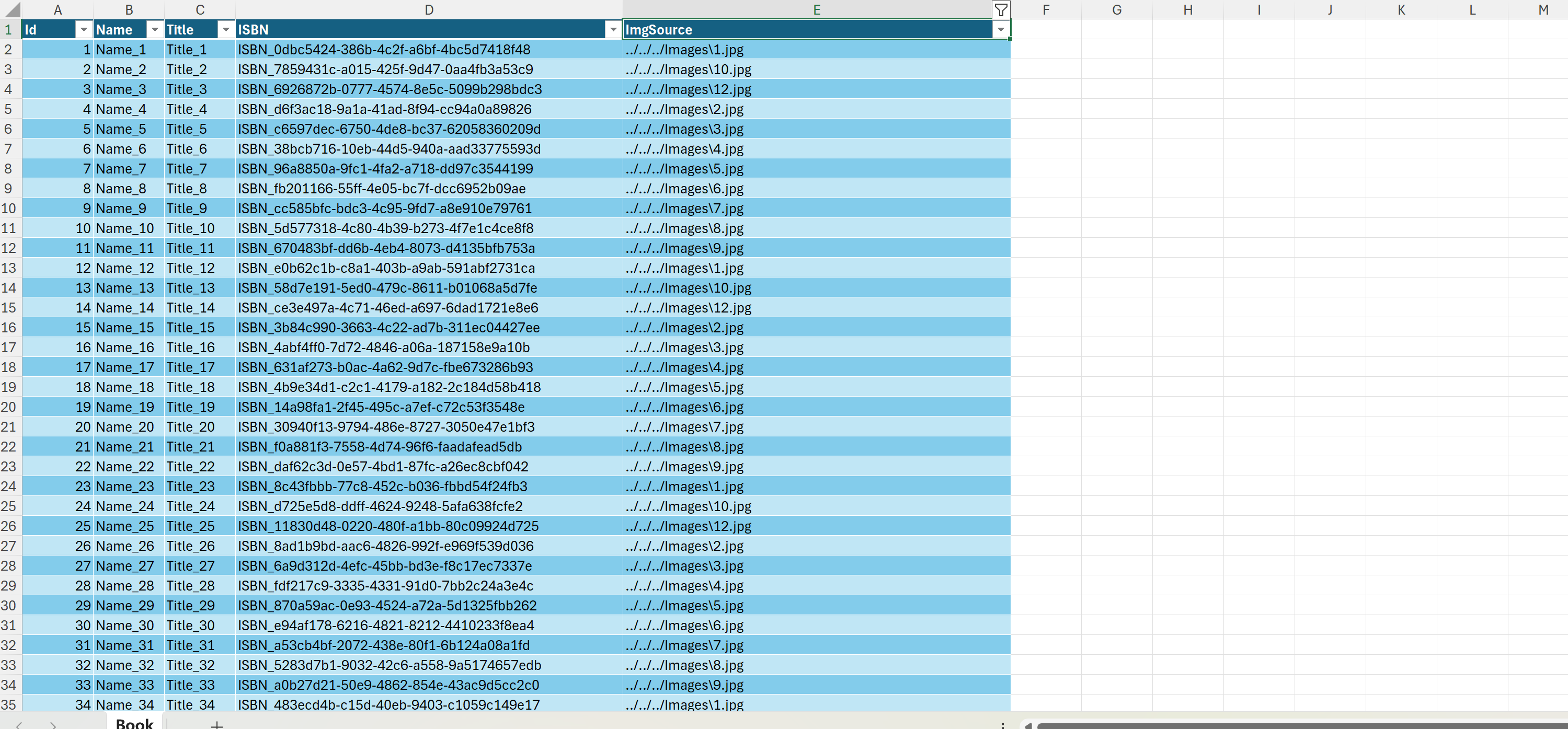Click the cell containing Name_15
This screenshot has height=729, width=1568.
[x=125, y=327]
